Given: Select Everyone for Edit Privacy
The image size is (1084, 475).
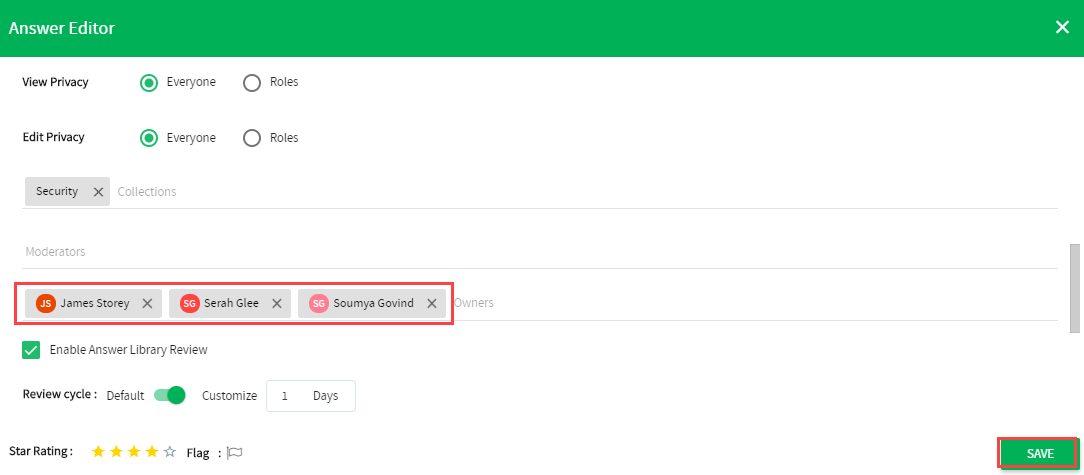Looking at the screenshot, I should (149, 138).
